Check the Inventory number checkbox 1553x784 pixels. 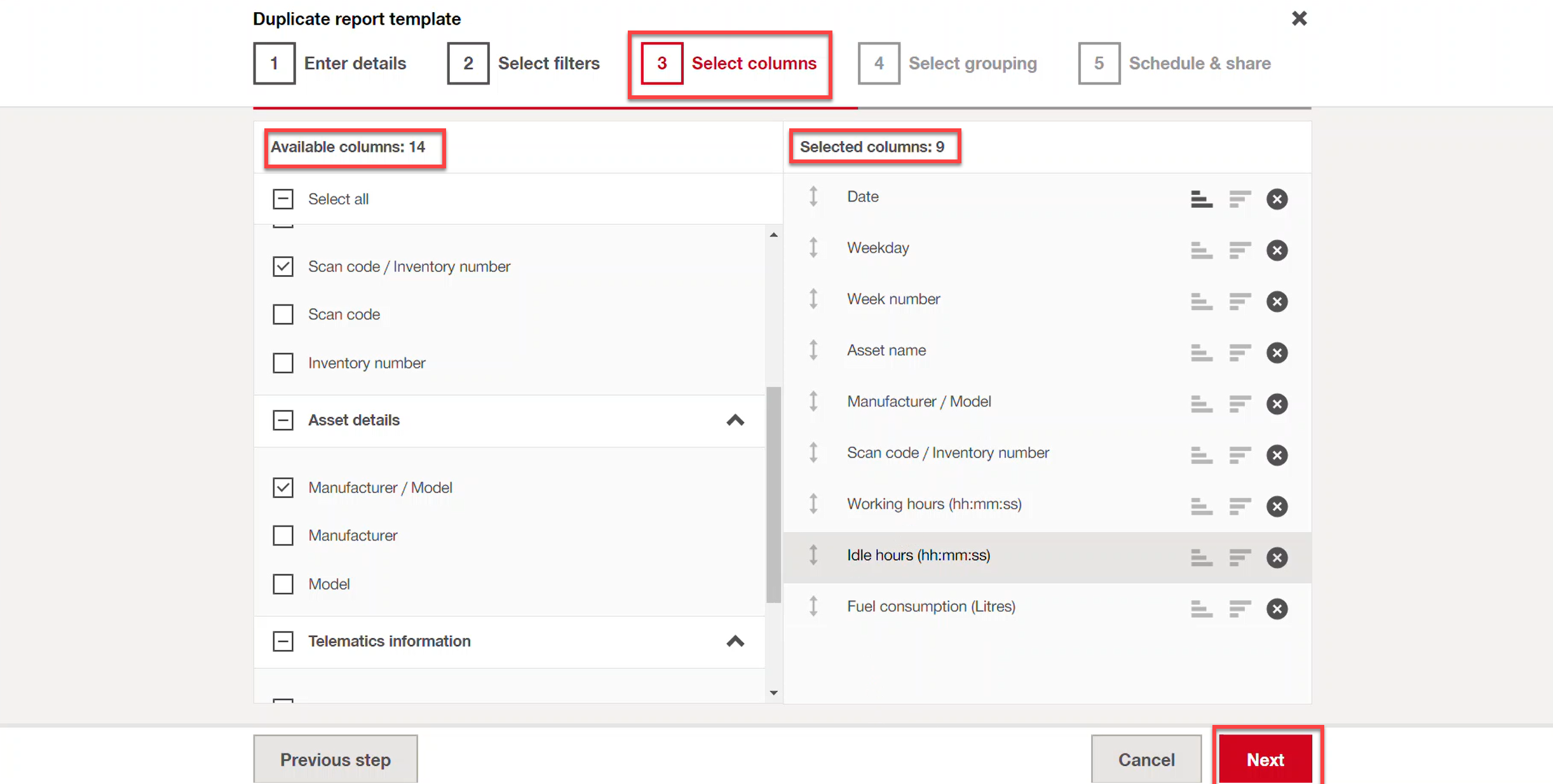(x=283, y=363)
